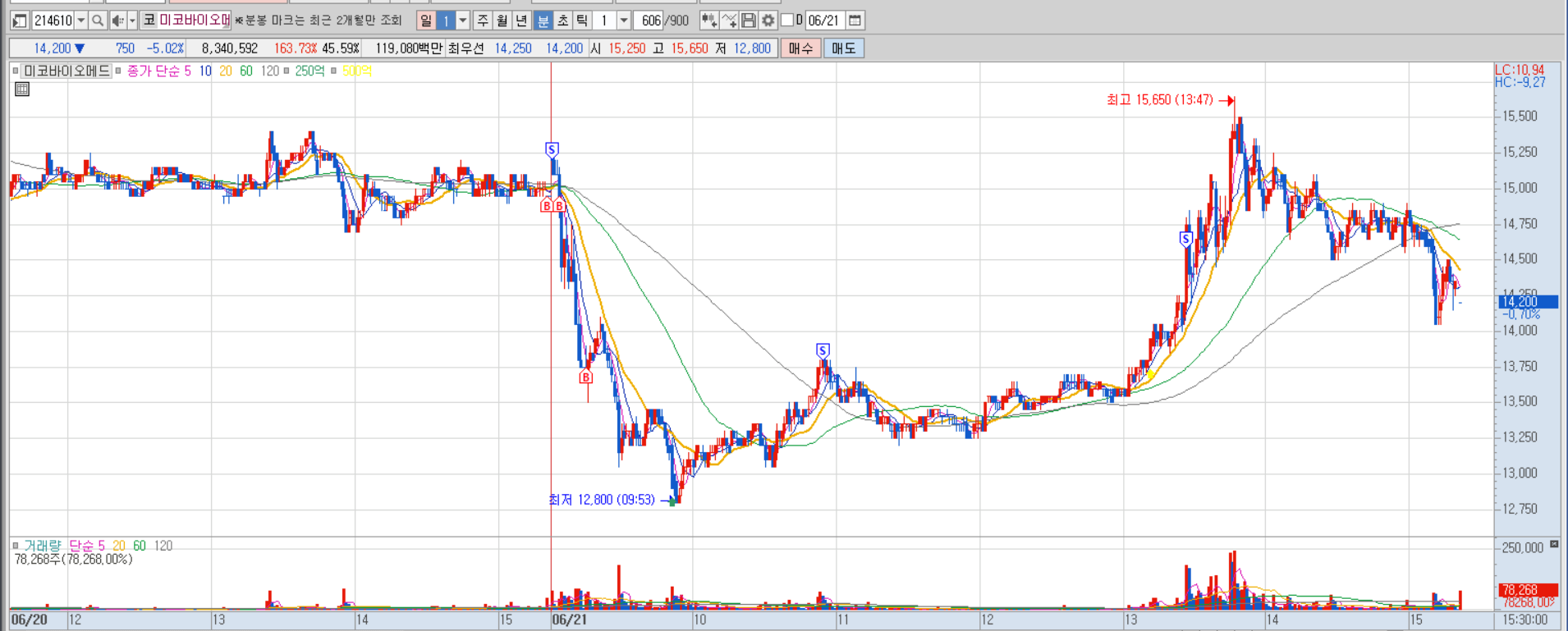Click the 최저 12,800 (09:53) label
This screenshot has height=631, width=1568.
602,500
